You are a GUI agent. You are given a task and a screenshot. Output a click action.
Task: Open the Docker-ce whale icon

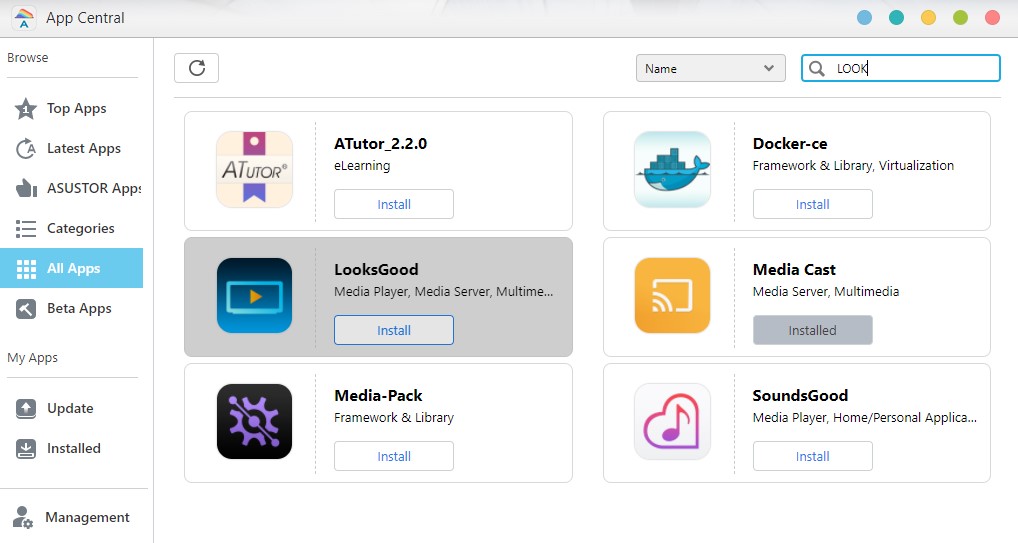pos(673,170)
